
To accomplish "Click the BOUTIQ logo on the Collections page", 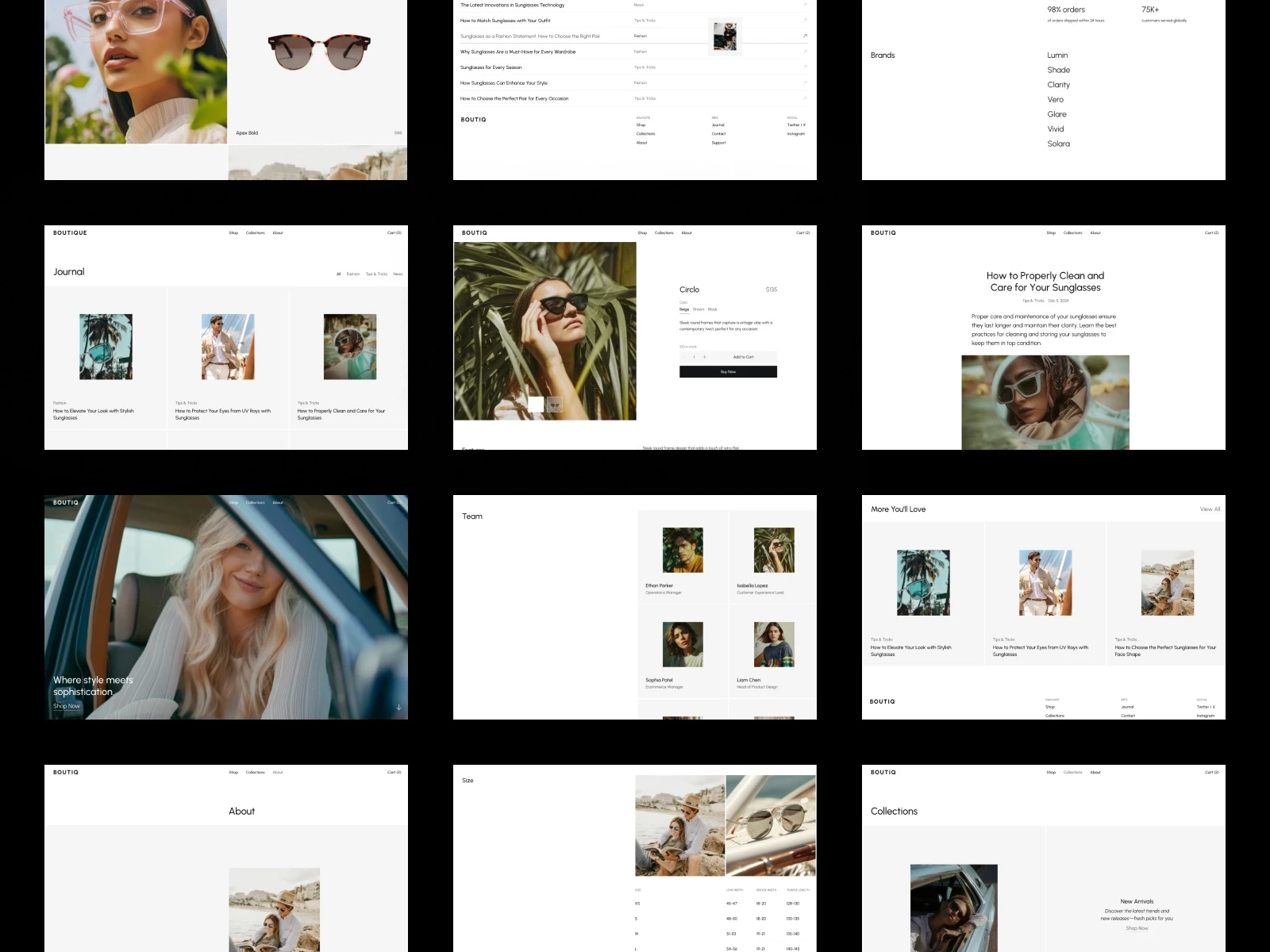I will pyautogui.click(x=883, y=772).
